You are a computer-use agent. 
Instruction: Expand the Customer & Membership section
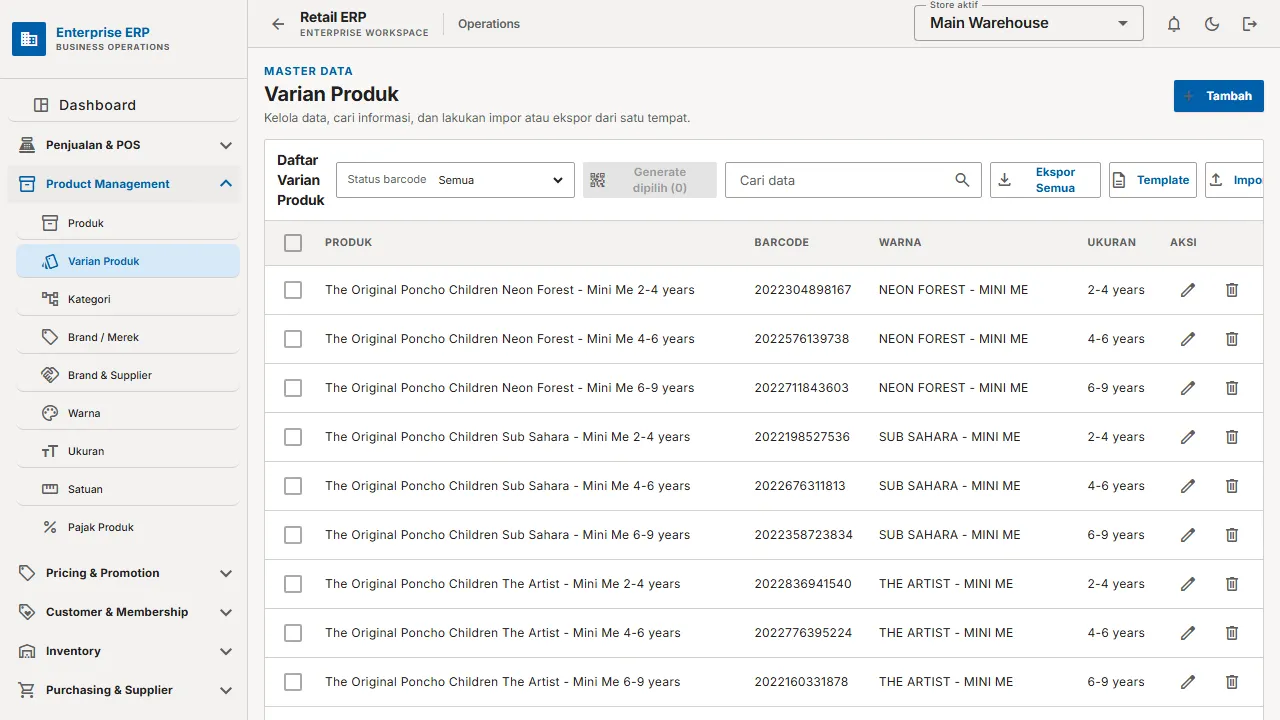pyautogui.click(x=126, y=612)
